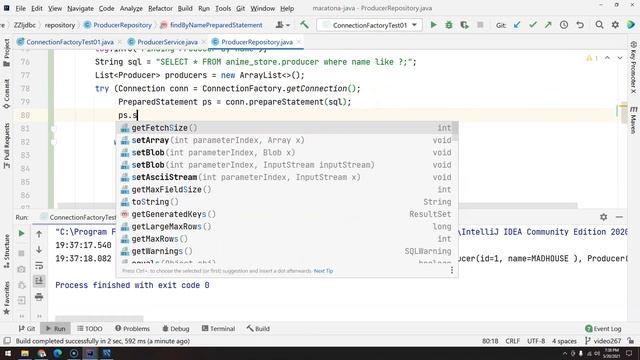Open the File menu
The width and height of the screenshot is (640, 360).
coord(20,8)
